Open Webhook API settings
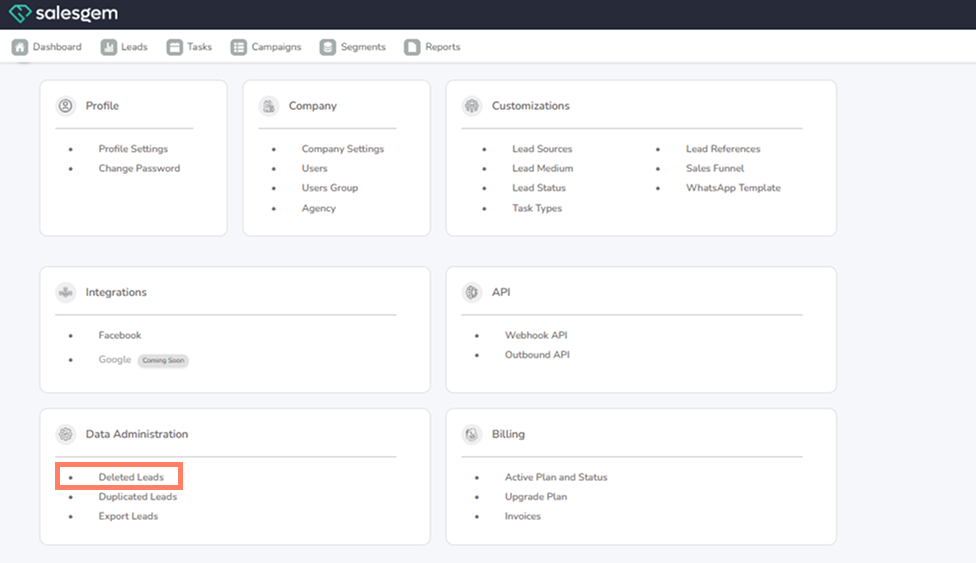Screen dimensions: 976x563 [x=536, y=335]
